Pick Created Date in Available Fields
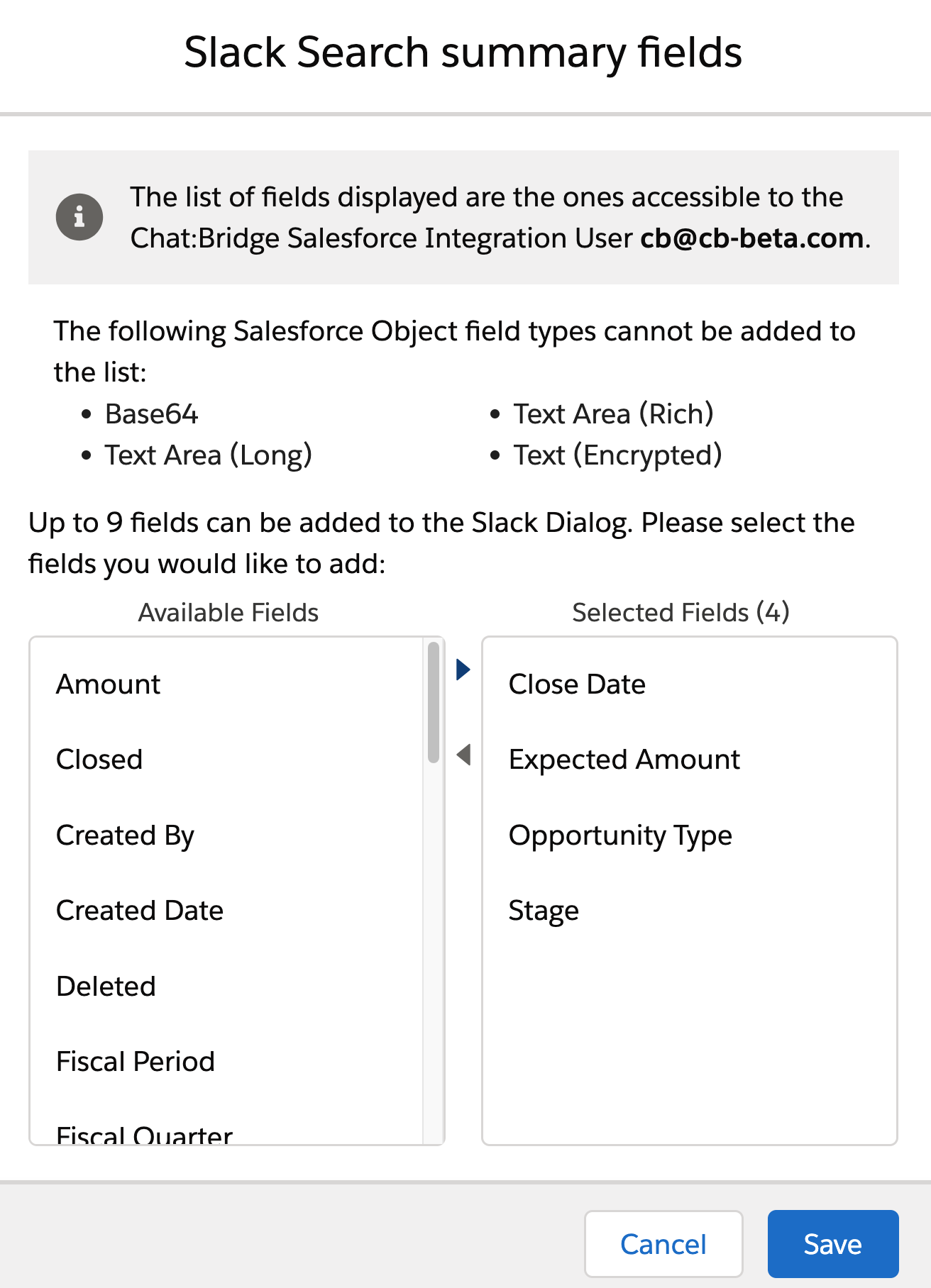The width and height of the screenshot is (931, 1288). (140, 911)
